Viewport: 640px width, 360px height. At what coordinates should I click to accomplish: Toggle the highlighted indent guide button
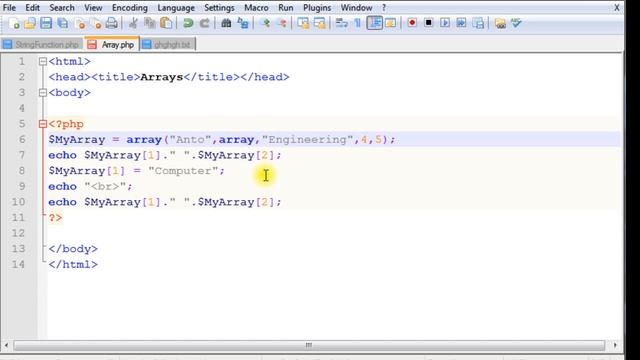(374, 23)
